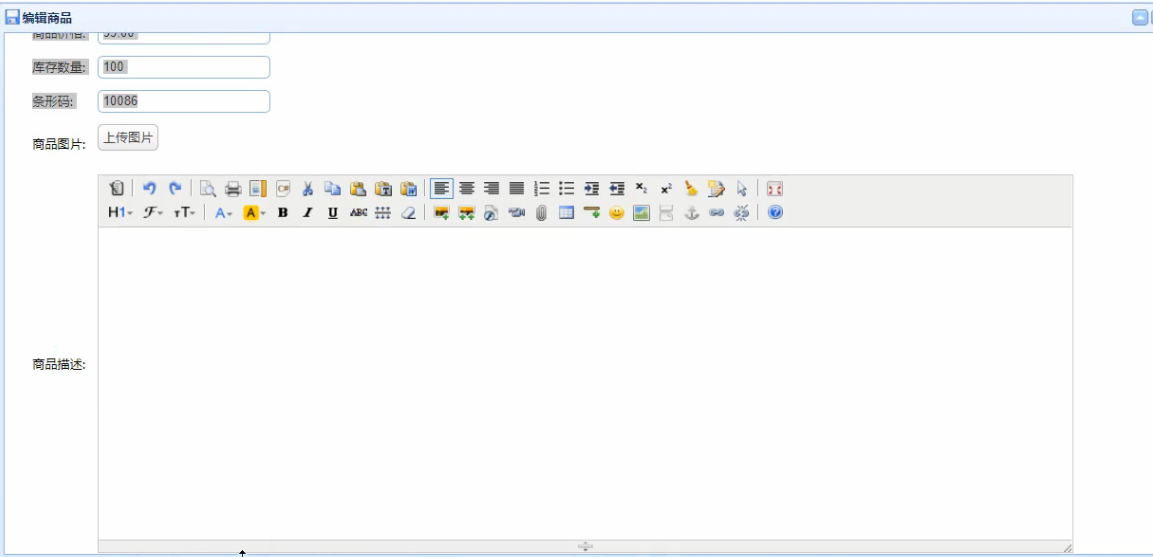The width and height of the screenshot is (1153, 557).
Task: Apply quick format
Action: (716, 189)
